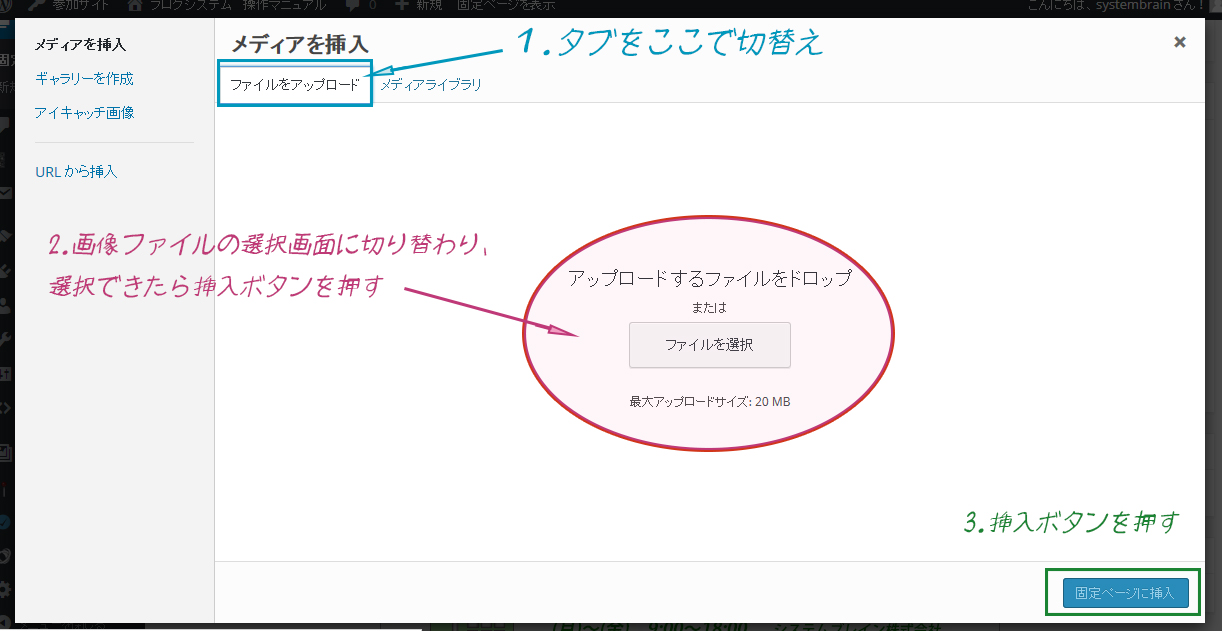Select メディアを挿入 in the left menu
1222x631 pixels.
point(80,45)
